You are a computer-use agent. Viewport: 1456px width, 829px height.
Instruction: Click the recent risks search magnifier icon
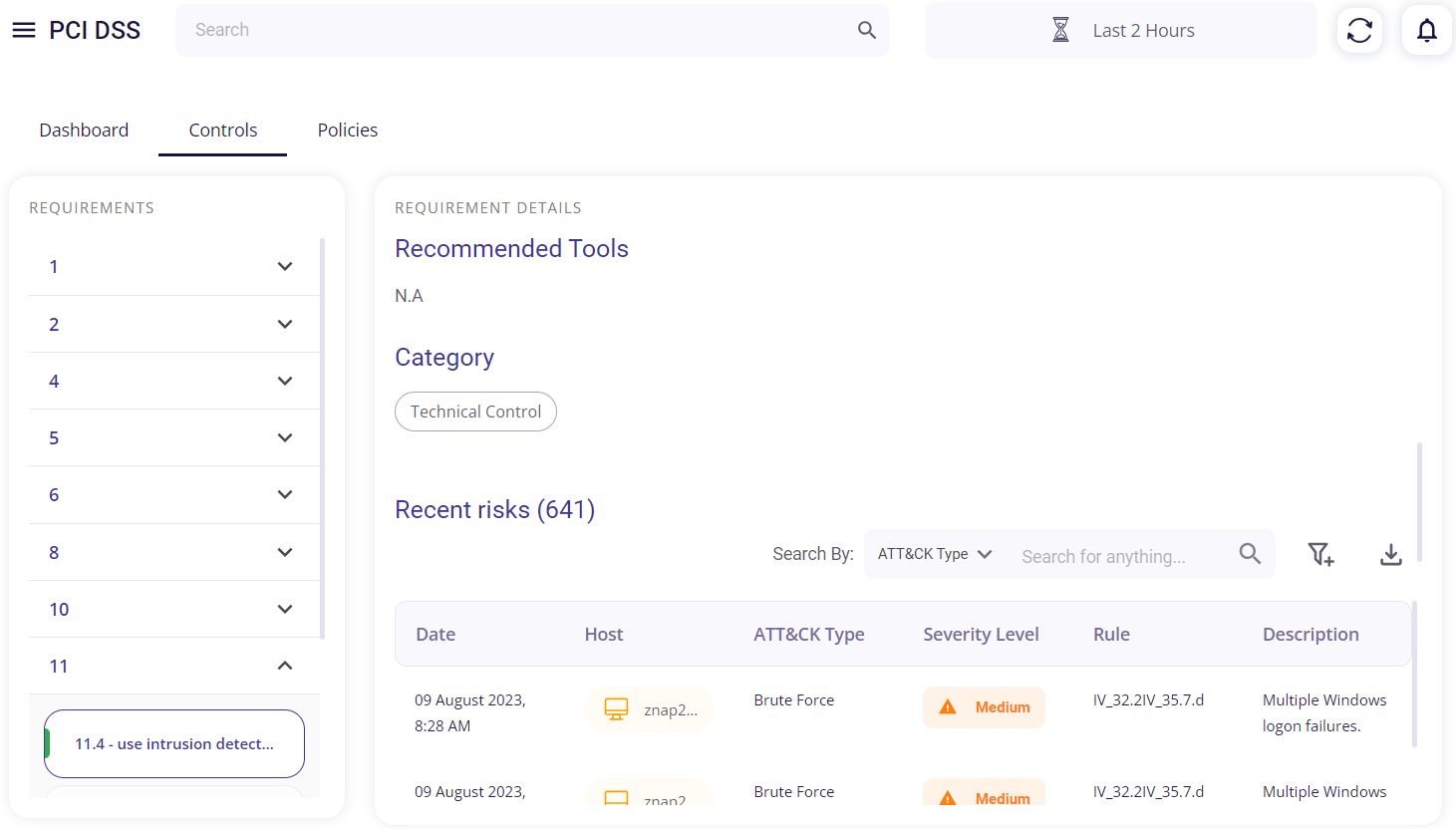click(1250, 554)
